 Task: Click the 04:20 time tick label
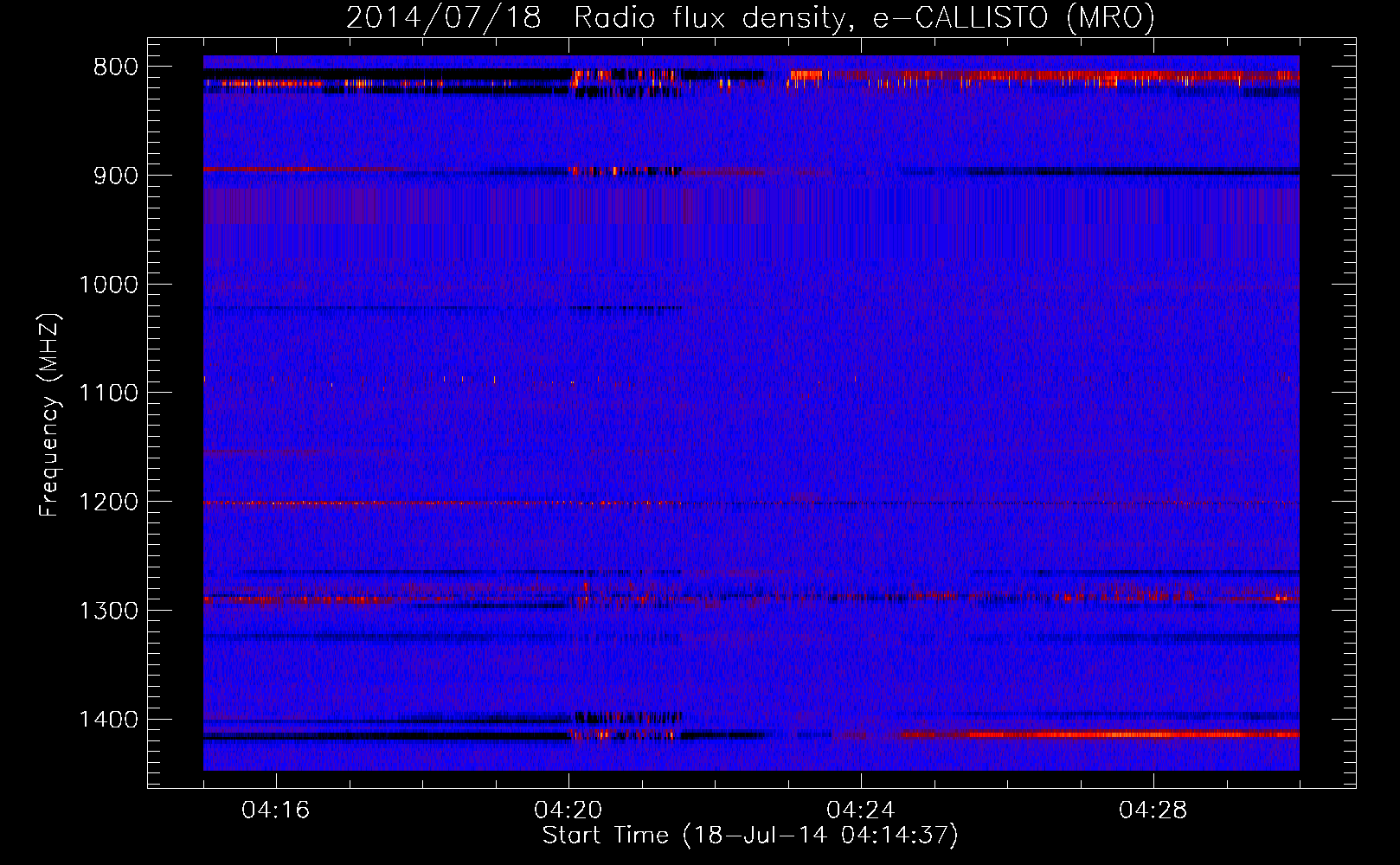click(x=568, y=811)
